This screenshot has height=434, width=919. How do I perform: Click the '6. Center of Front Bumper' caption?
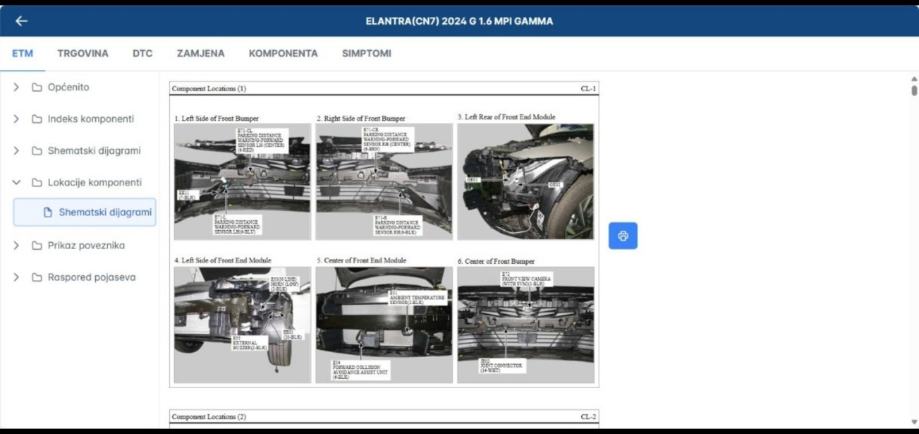click(x=496, y=261)
